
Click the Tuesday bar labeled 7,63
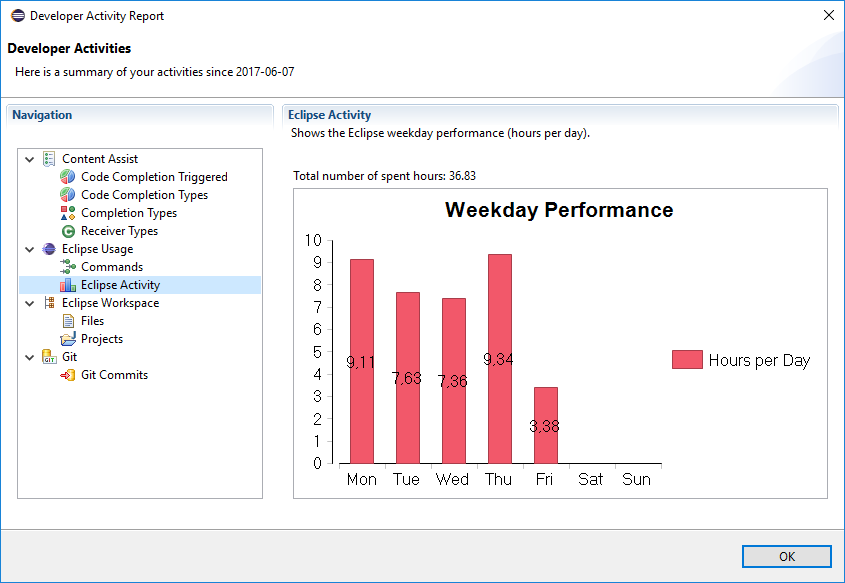point(407,378)
